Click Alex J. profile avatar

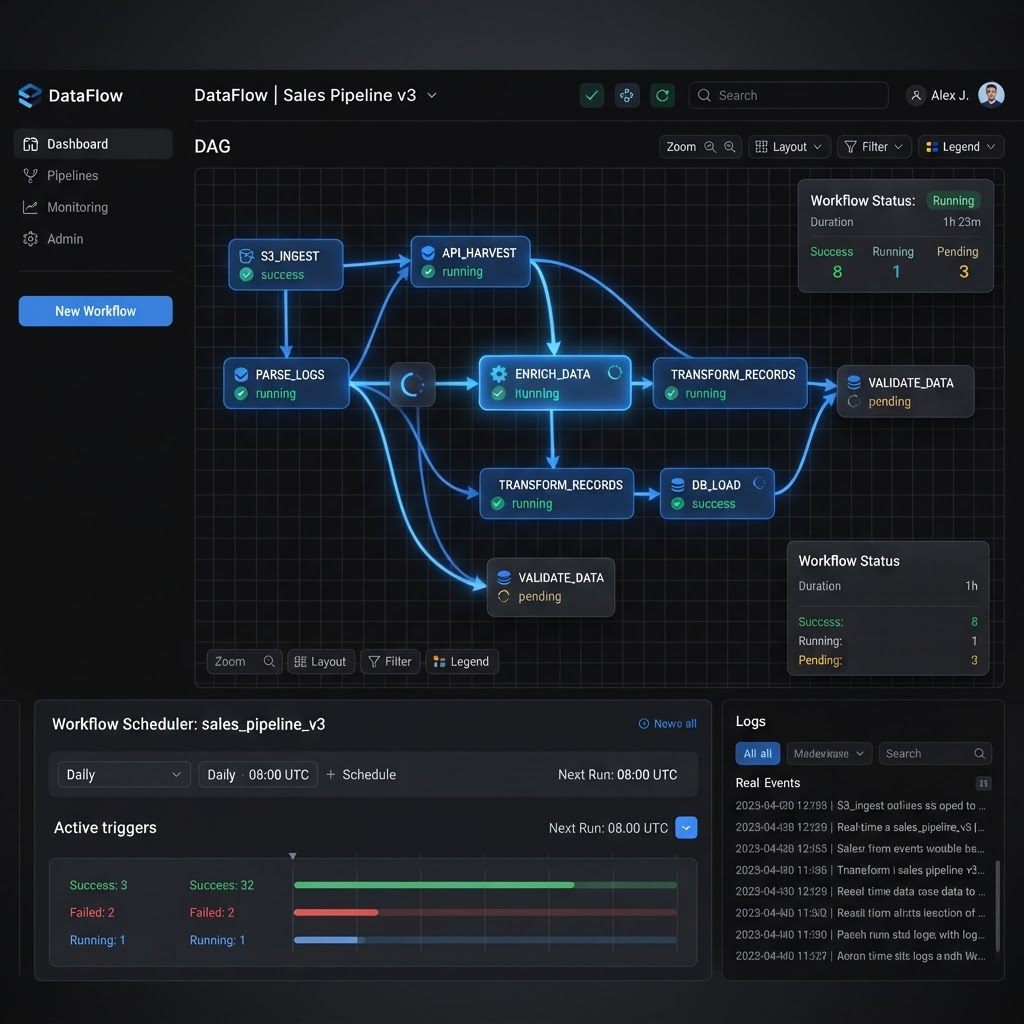[991, 95]
